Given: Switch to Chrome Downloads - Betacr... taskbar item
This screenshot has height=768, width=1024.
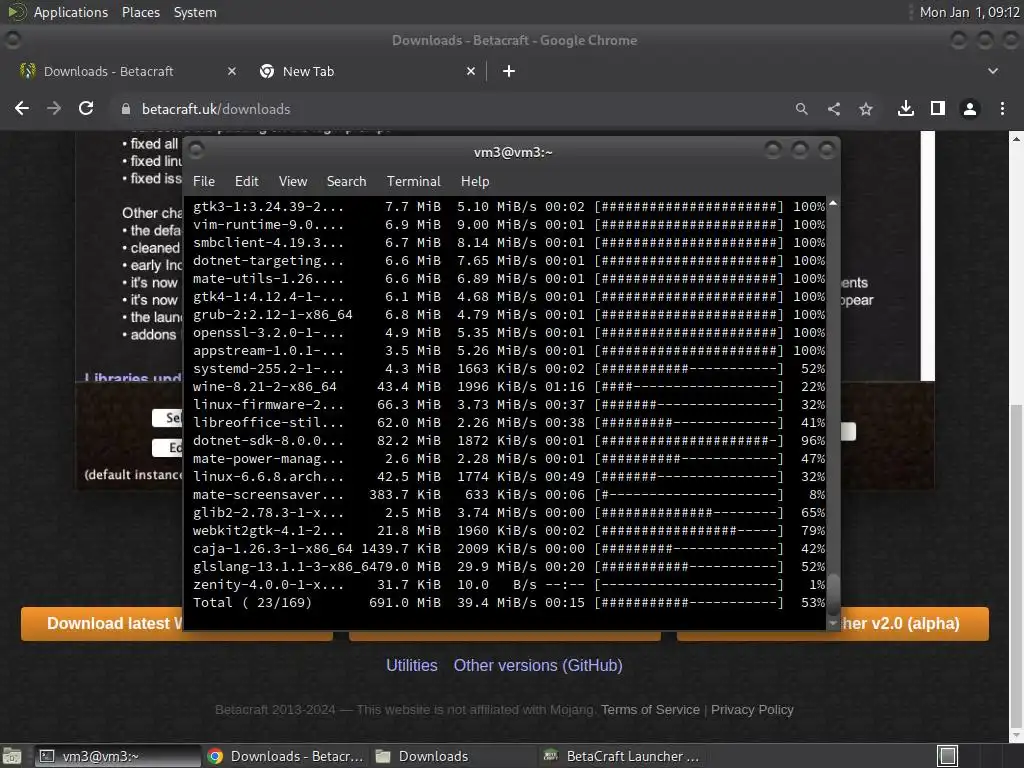Looking at the screenshot, I should point(285,756).
